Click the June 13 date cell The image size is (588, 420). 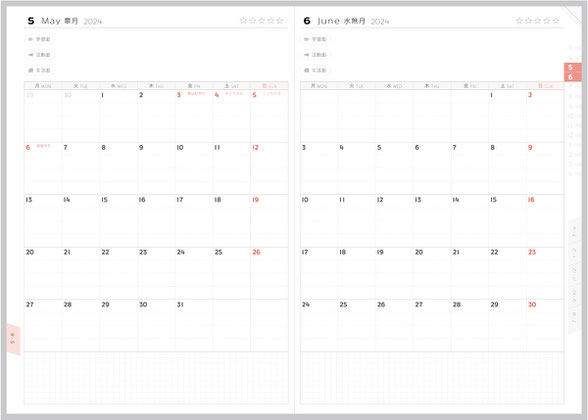tap(432, 220)
